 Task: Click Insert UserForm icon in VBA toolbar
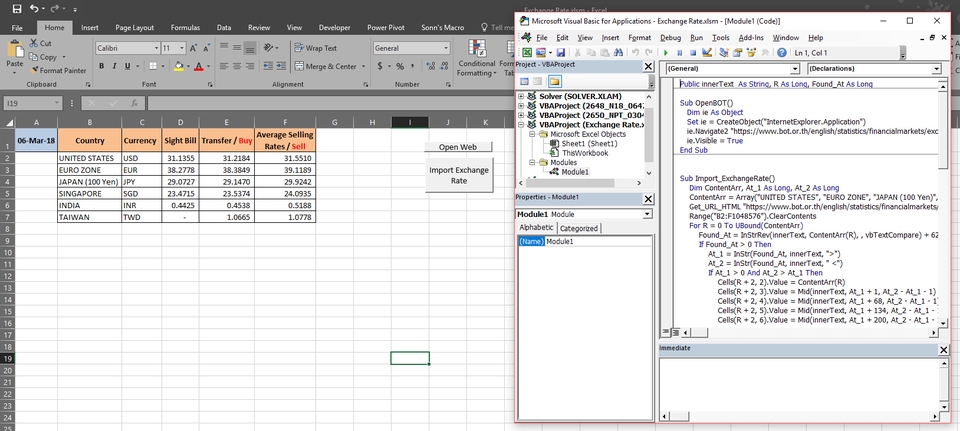coord(541,53)
